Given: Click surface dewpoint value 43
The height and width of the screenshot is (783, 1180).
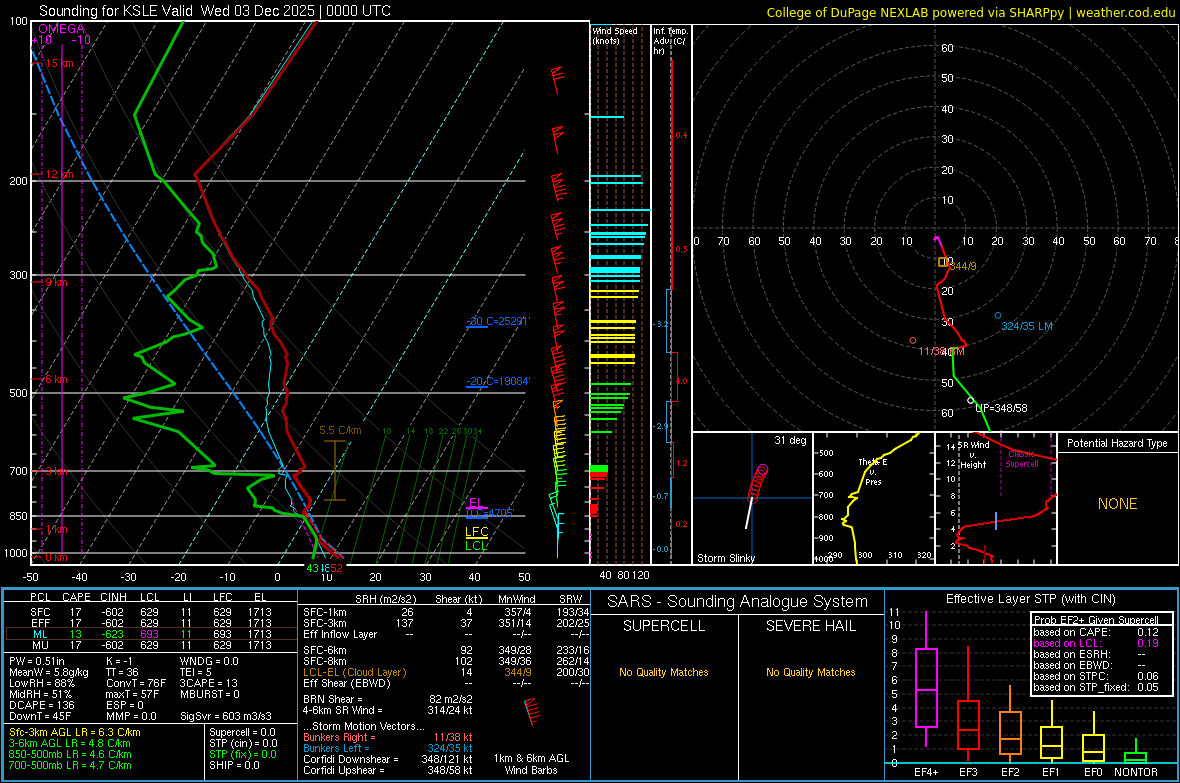Looking at the screenshot, I should (x=312, y=568).
